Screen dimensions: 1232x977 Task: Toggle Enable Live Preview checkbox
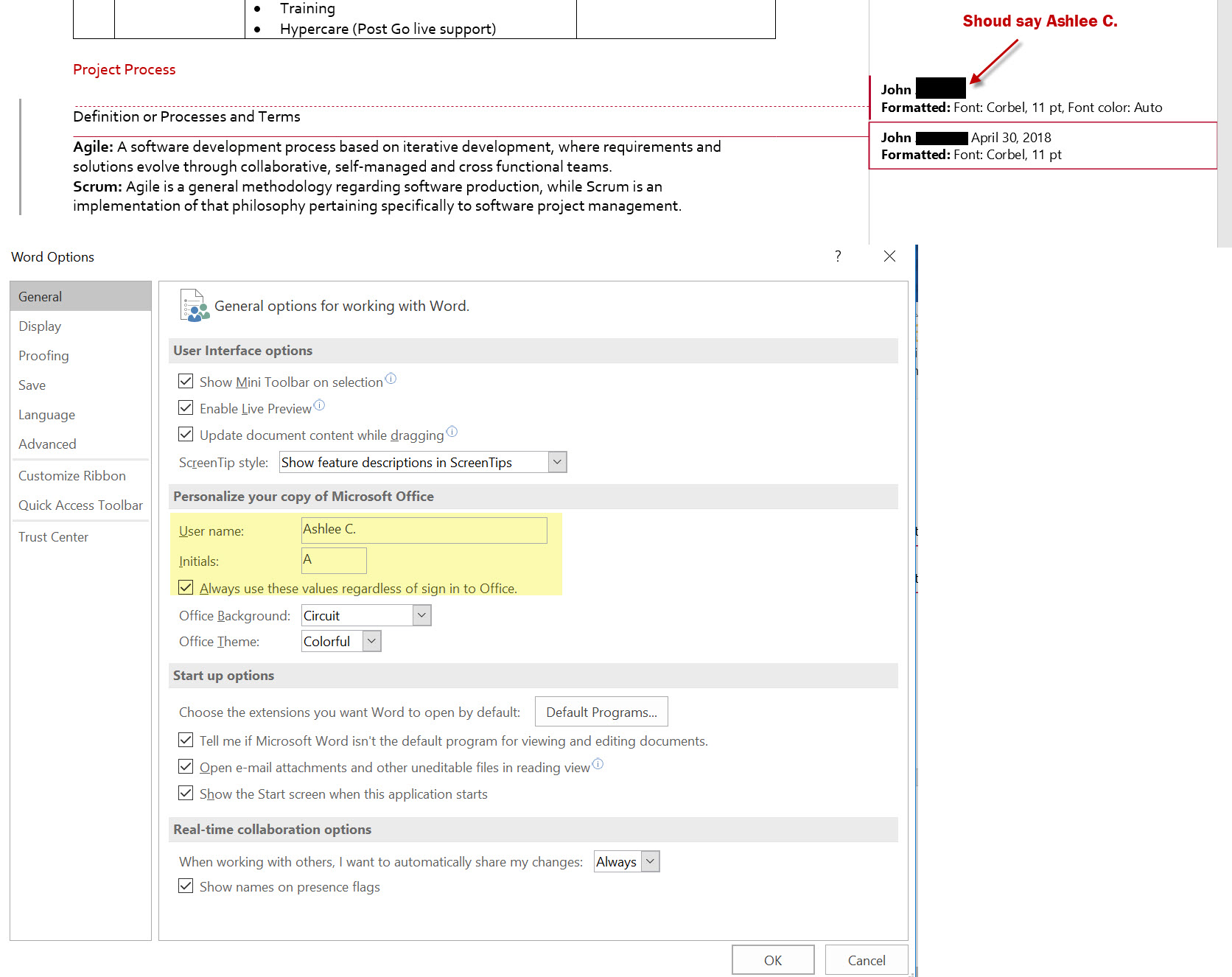186,408
